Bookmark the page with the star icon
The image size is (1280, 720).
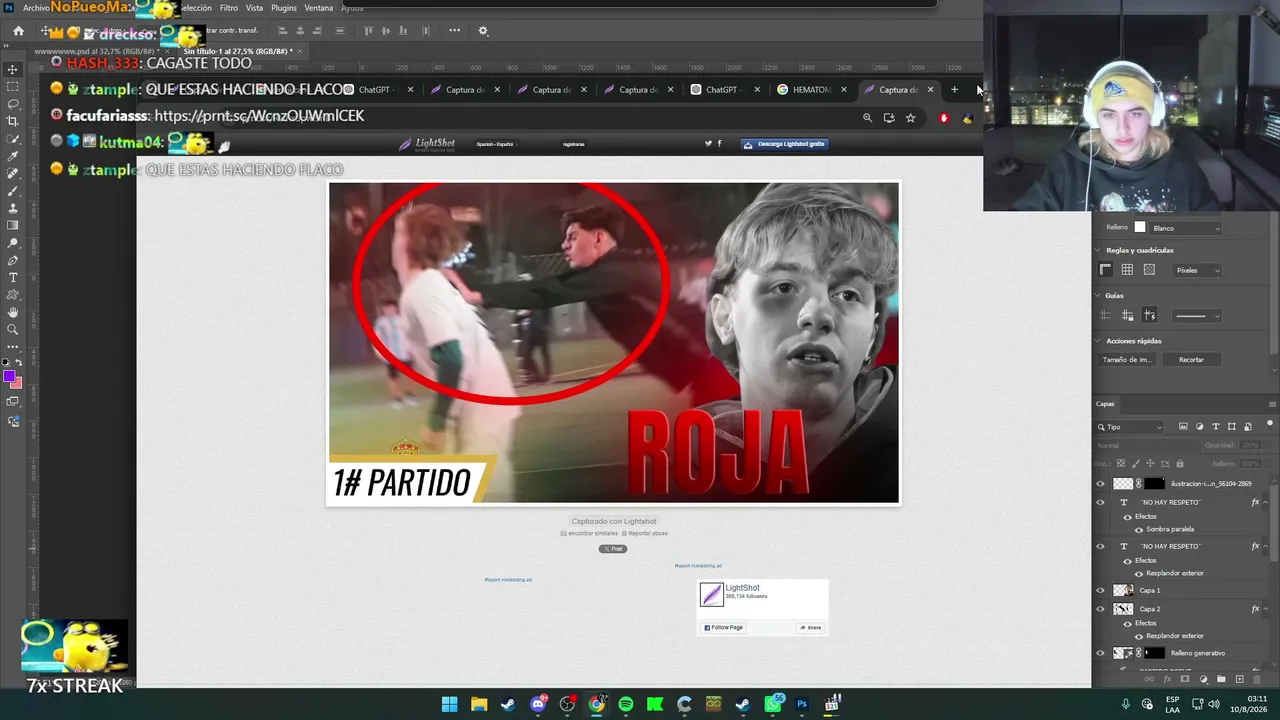[x=910, y=118]
